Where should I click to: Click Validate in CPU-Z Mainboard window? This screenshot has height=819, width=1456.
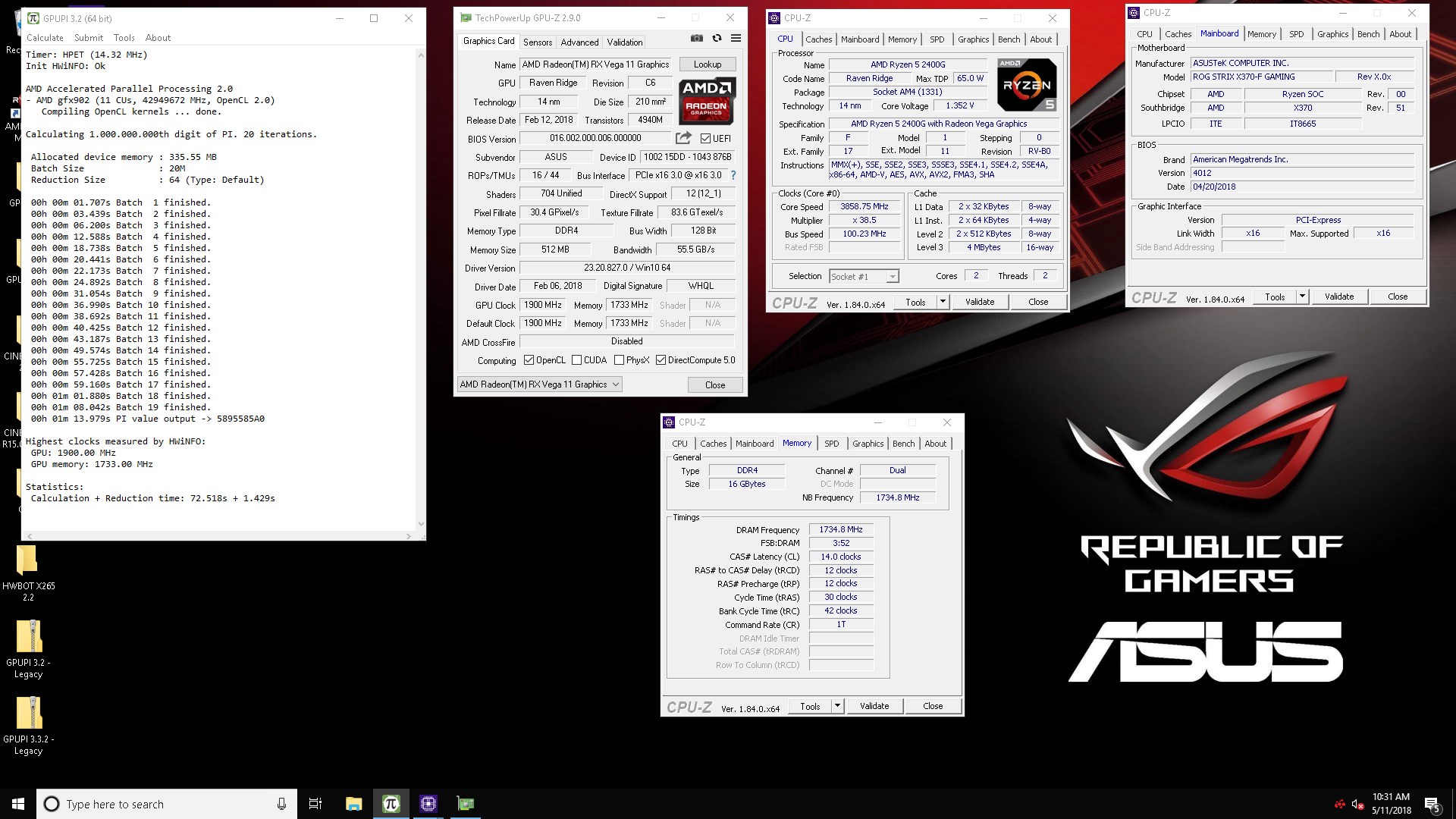[1338, 297]
